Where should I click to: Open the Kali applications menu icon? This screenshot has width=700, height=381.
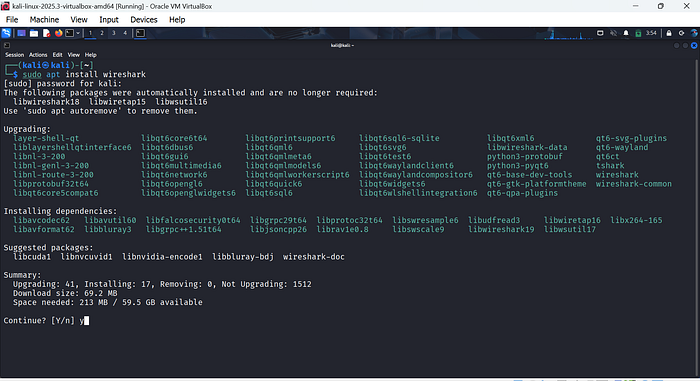point(6,33)
